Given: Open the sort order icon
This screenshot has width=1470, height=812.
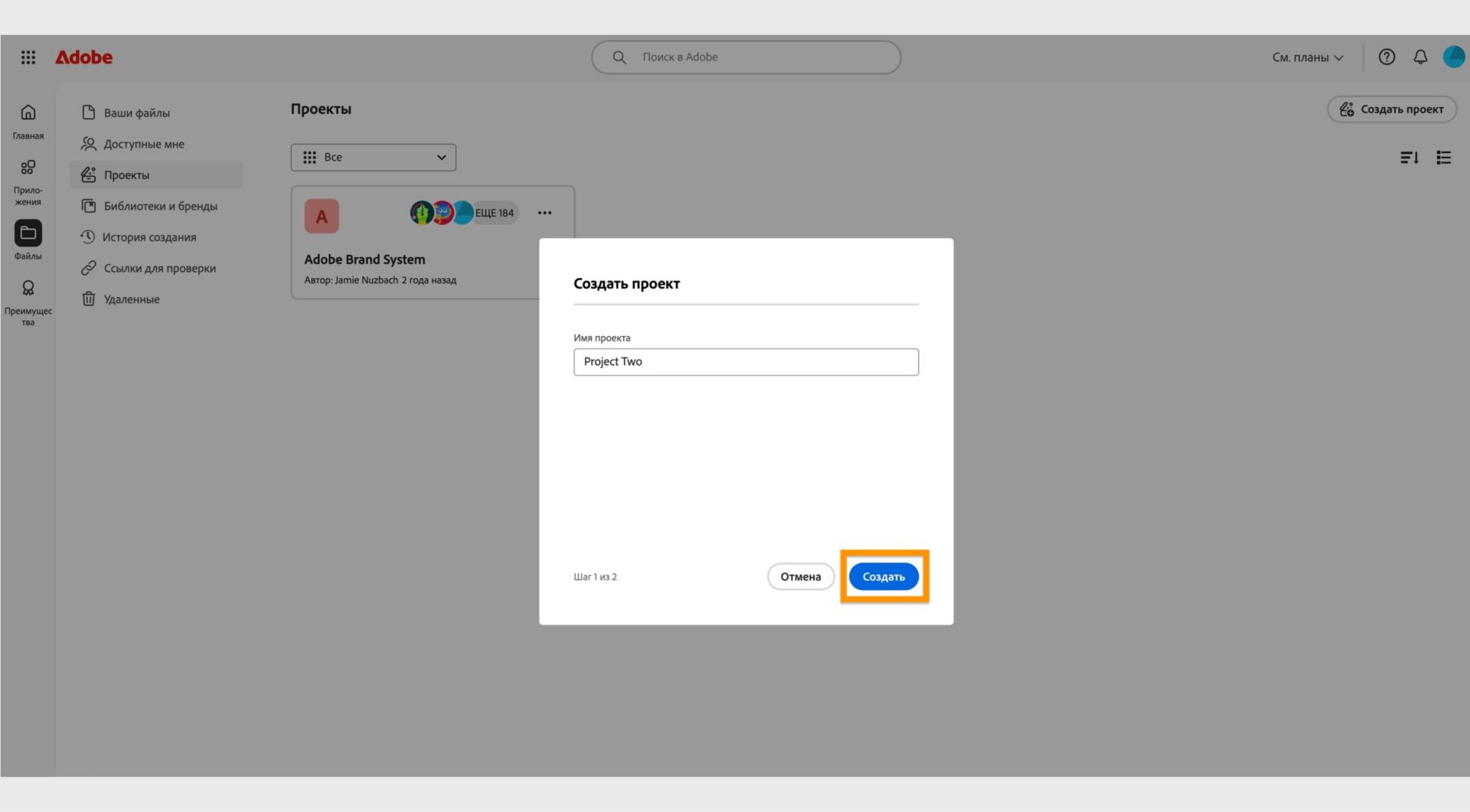Looking at the screenshot, I should click(1410, 158).
